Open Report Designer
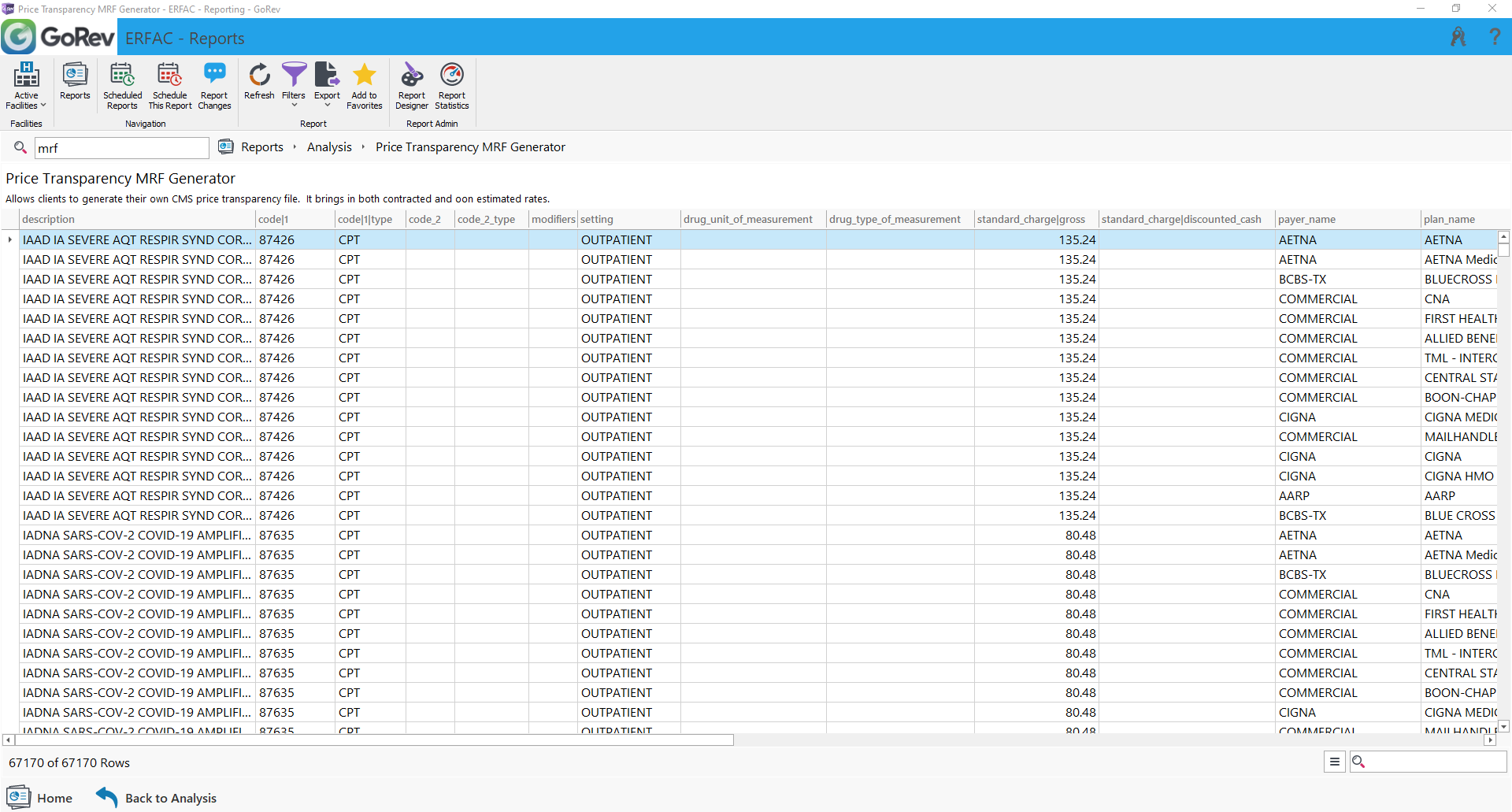The height and width of the screenshot is (812, 1512). pyautogui.click(x=412, y=86)
